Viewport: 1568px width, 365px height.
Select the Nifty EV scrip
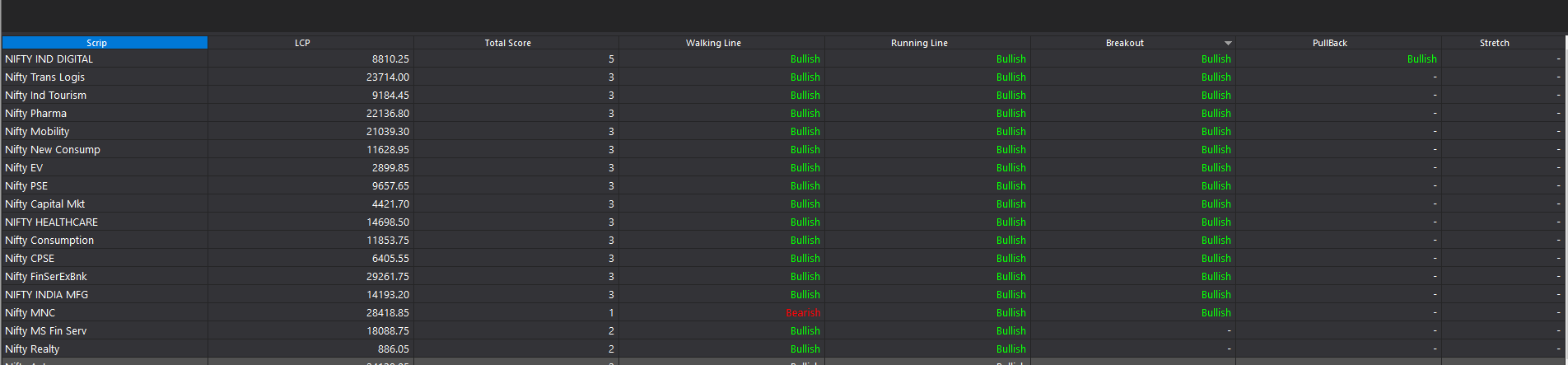coord(24,167)
